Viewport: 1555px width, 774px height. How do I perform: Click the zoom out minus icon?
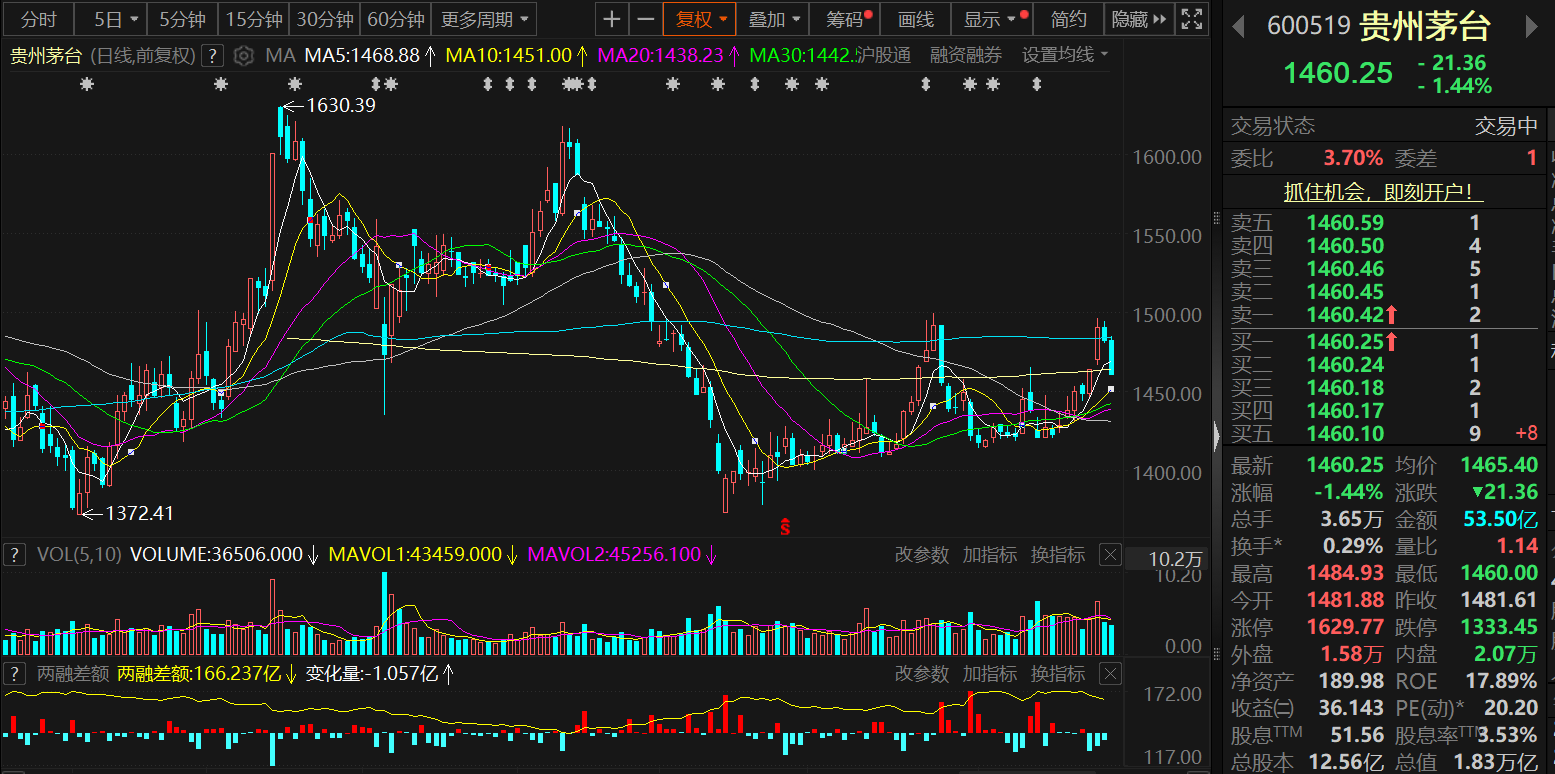click(646, 19)
